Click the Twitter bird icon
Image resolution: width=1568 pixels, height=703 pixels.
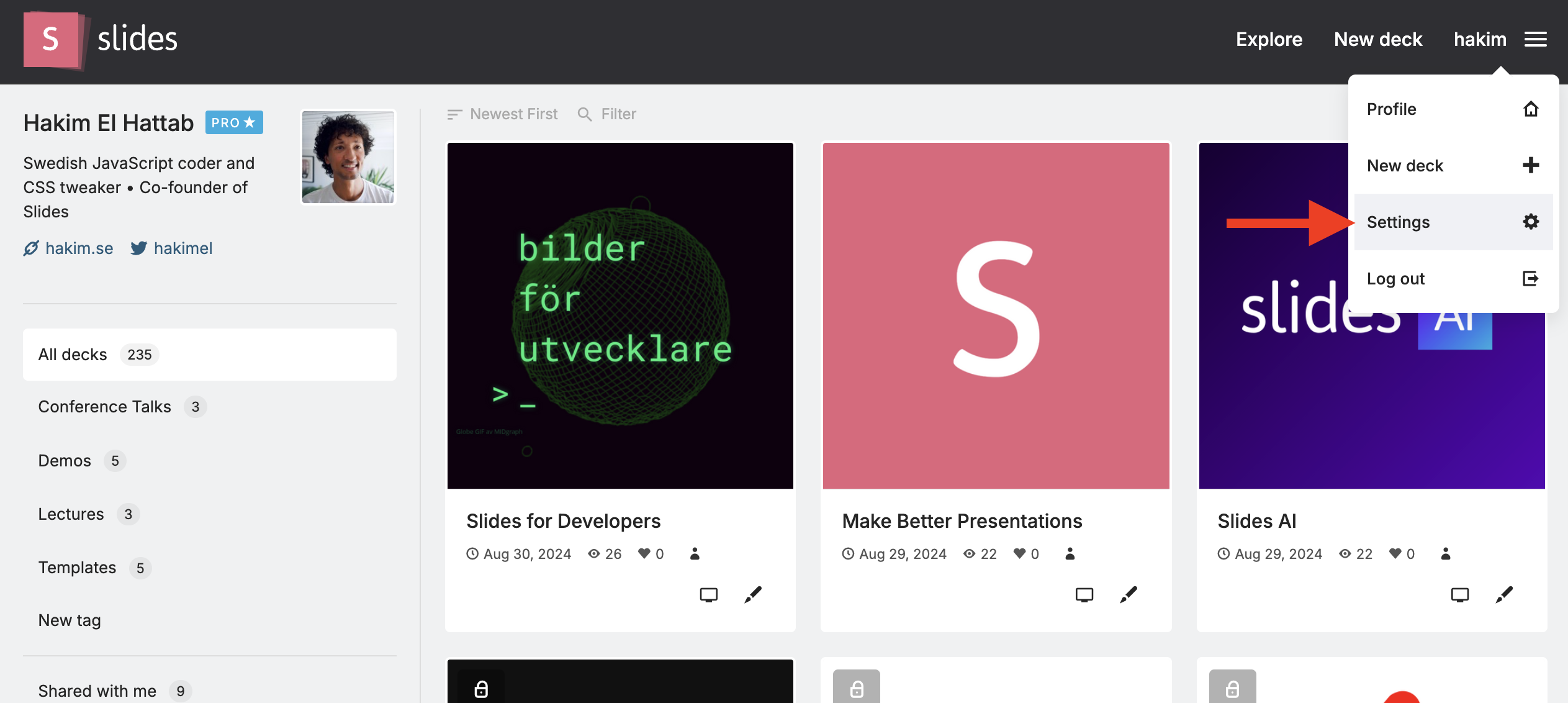138,248
